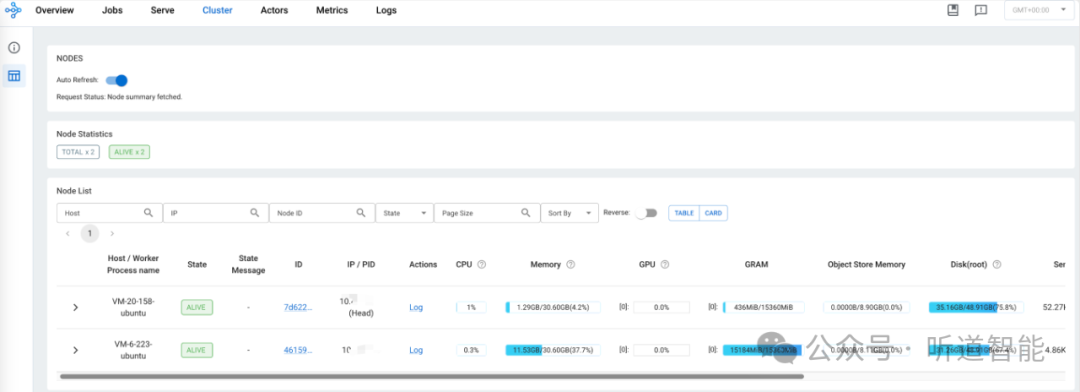Open the Actors tab
Image resolution: width=1080 pixels, height=392 pixels.
point(274,10)
